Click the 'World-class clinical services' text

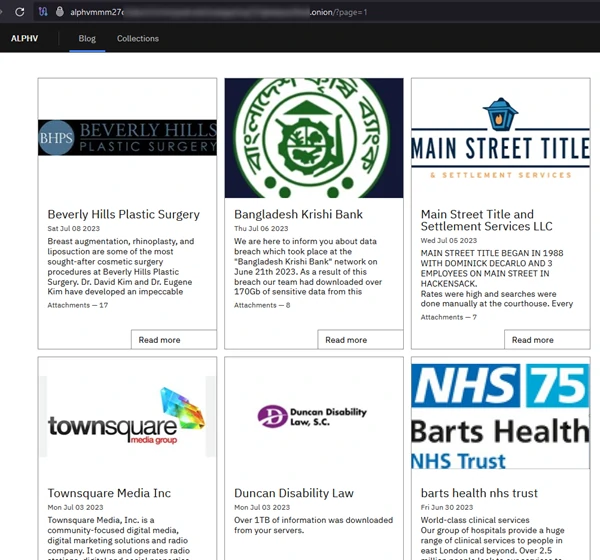pos(475,520)
